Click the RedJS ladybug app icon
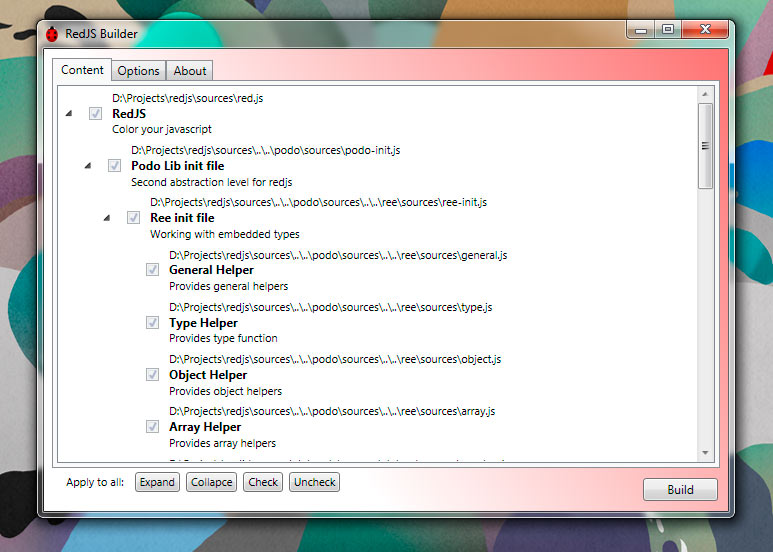The height and width of the screenshot is (552, 773). (52, 34)
